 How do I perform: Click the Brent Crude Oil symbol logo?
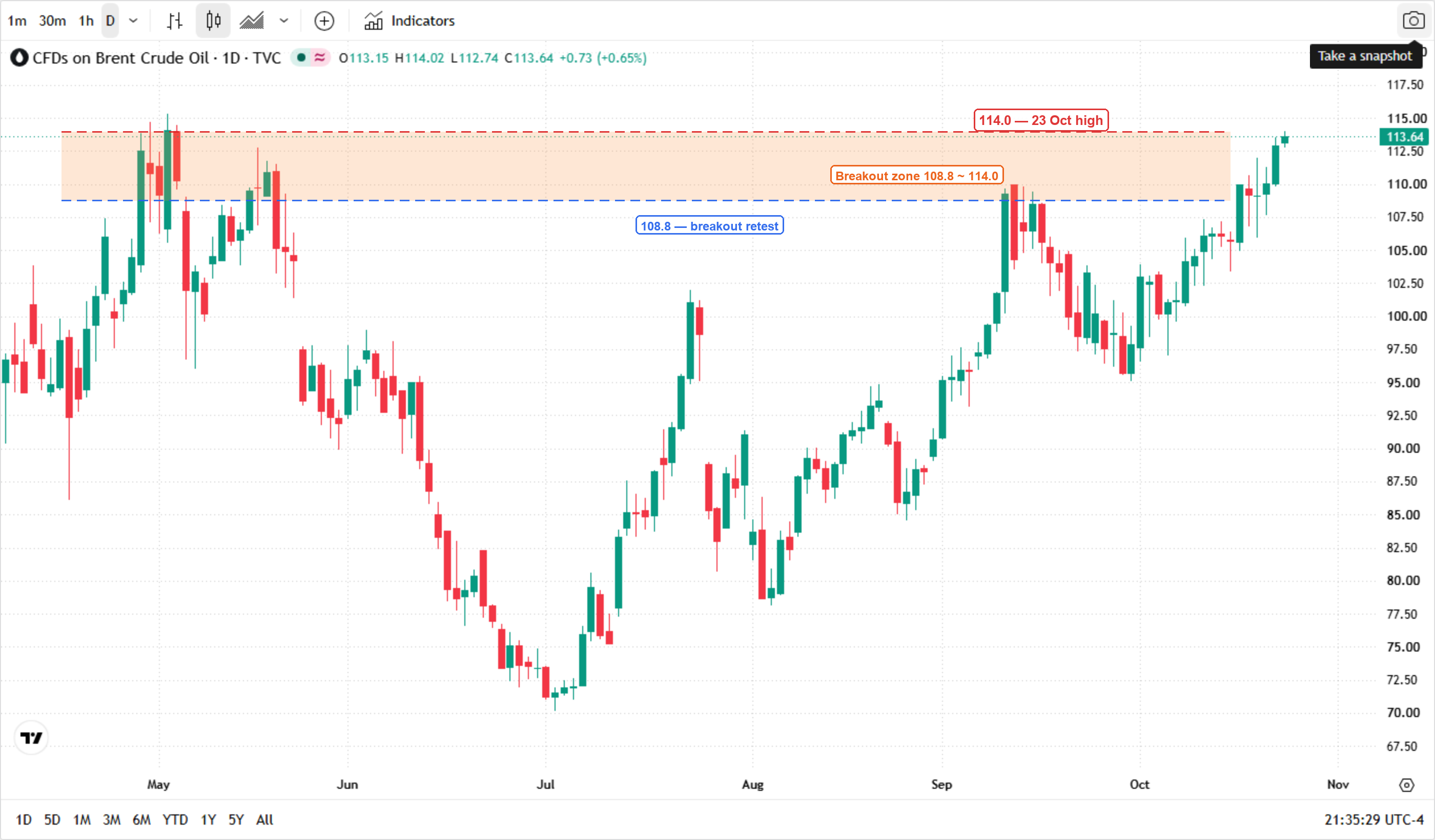click(19, 58)
